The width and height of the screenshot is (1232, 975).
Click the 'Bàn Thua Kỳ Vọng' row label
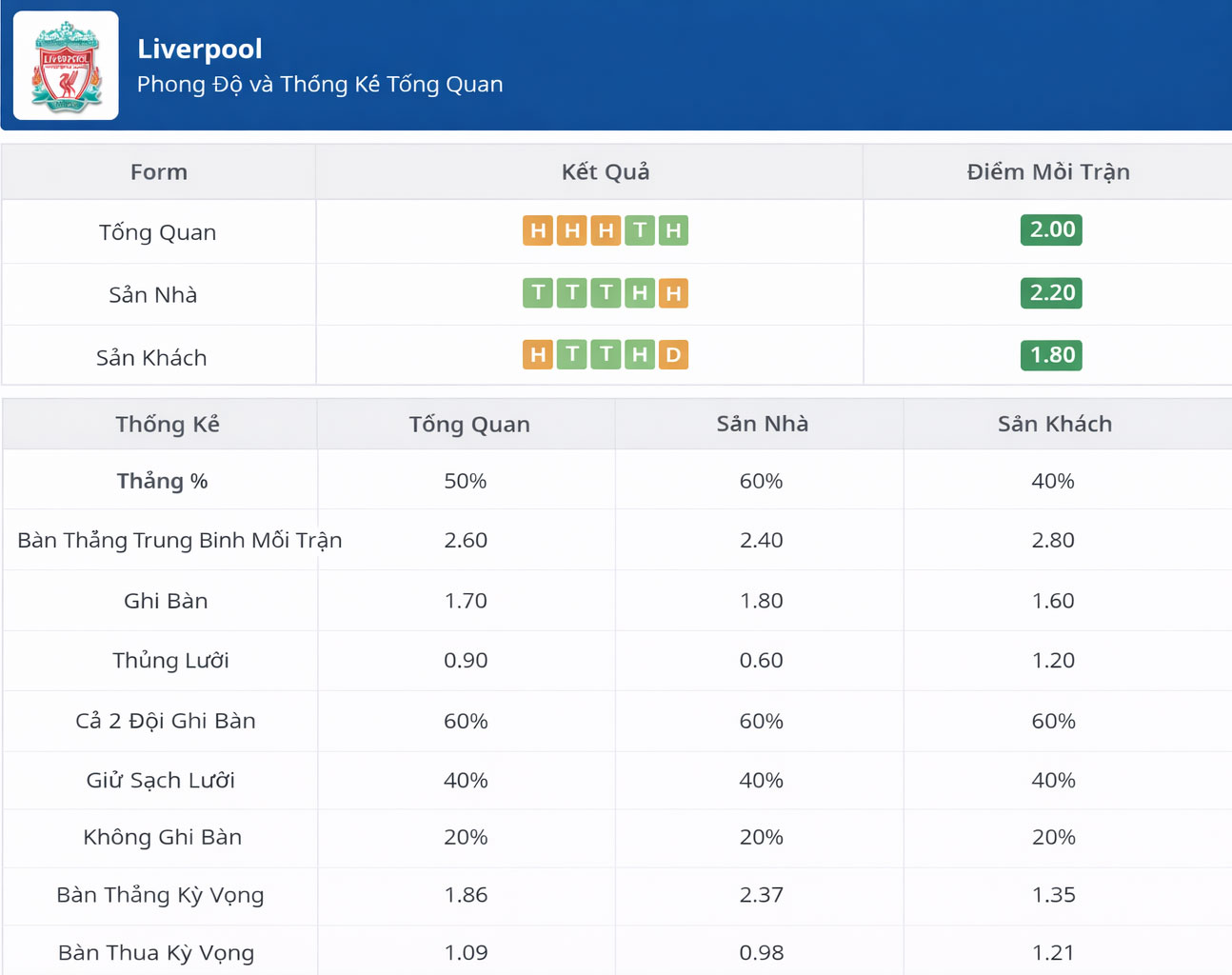click(156, 953)
